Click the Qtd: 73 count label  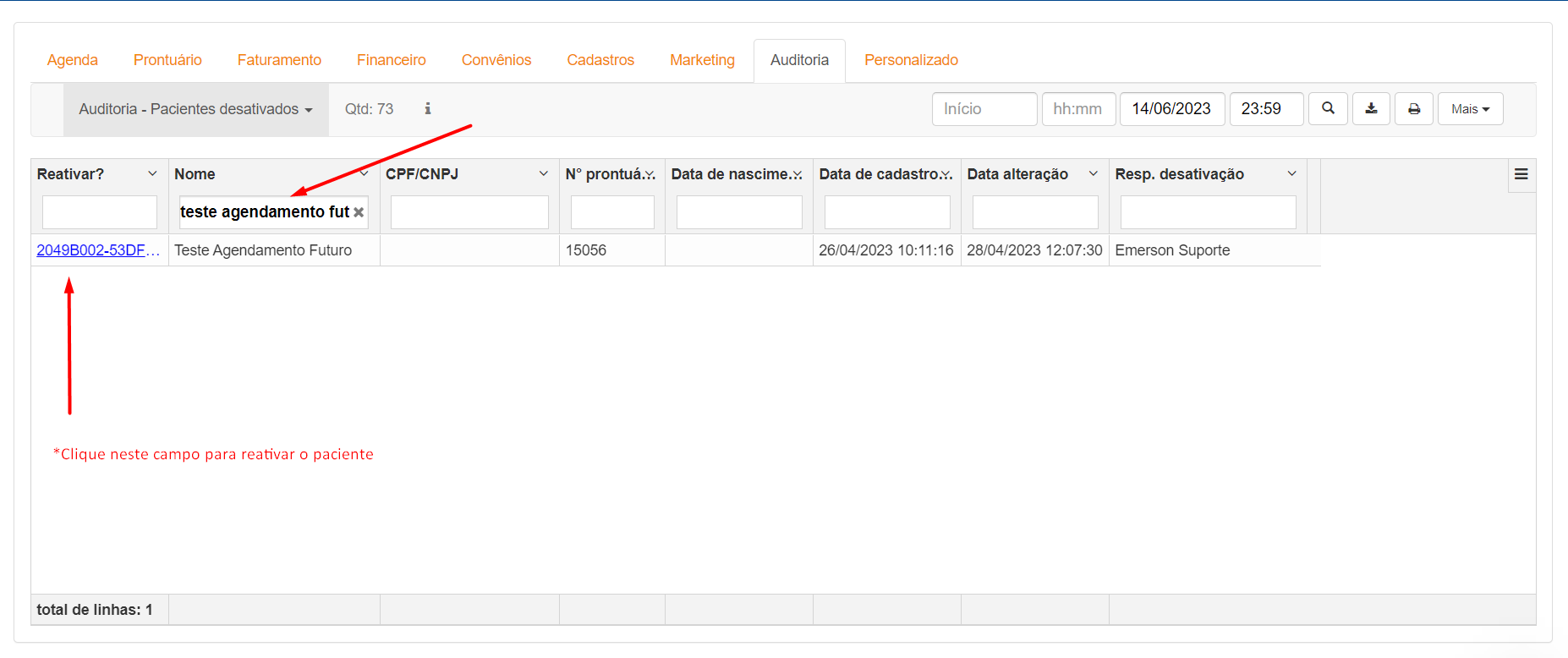pyautogui.click(x=370, y=109)
